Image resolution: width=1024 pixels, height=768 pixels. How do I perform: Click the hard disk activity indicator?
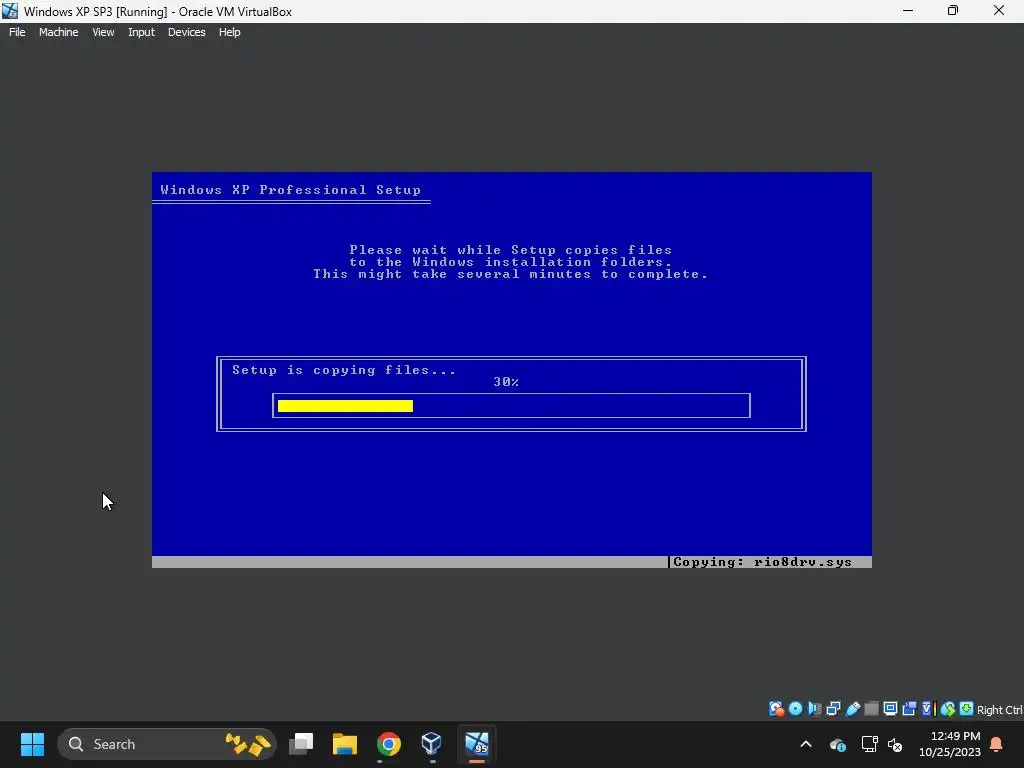(x=776, y=709)
